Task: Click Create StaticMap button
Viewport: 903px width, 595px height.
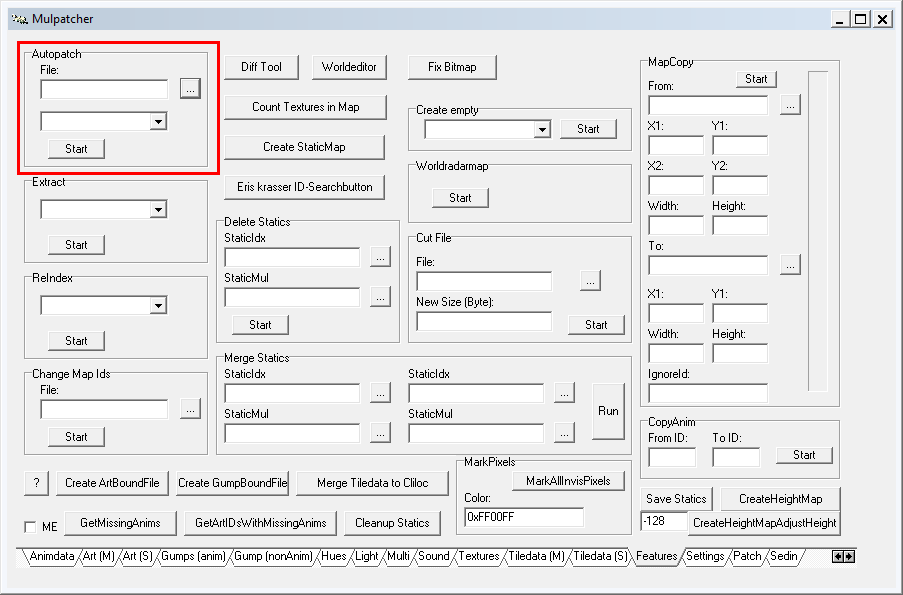Action: (x=304, y=147)
